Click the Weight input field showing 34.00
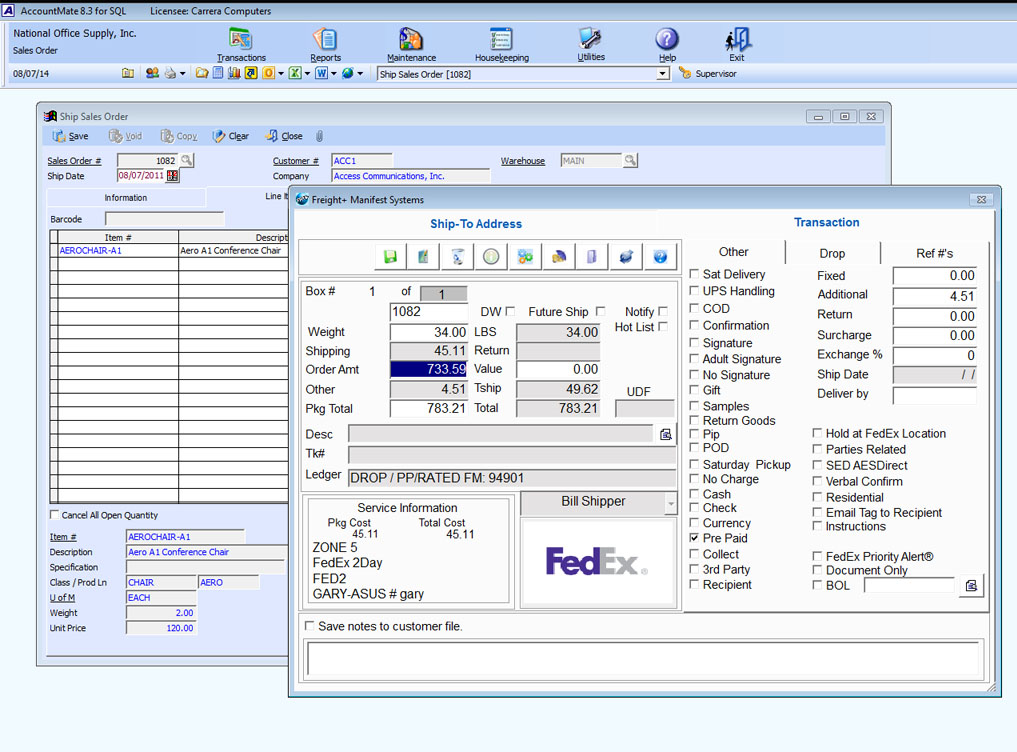Viewport: 1017px width, 752px height. (429, 332)
